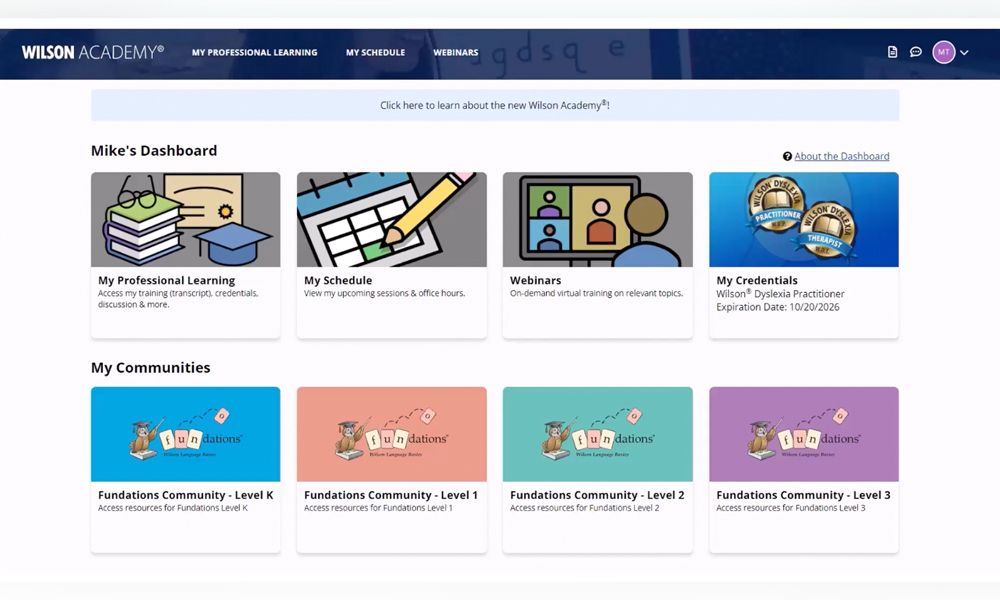Click 'Access resources for Fundations Level 1' text
This screenshot has height=600, width=1000.
(x=378, y=508)
